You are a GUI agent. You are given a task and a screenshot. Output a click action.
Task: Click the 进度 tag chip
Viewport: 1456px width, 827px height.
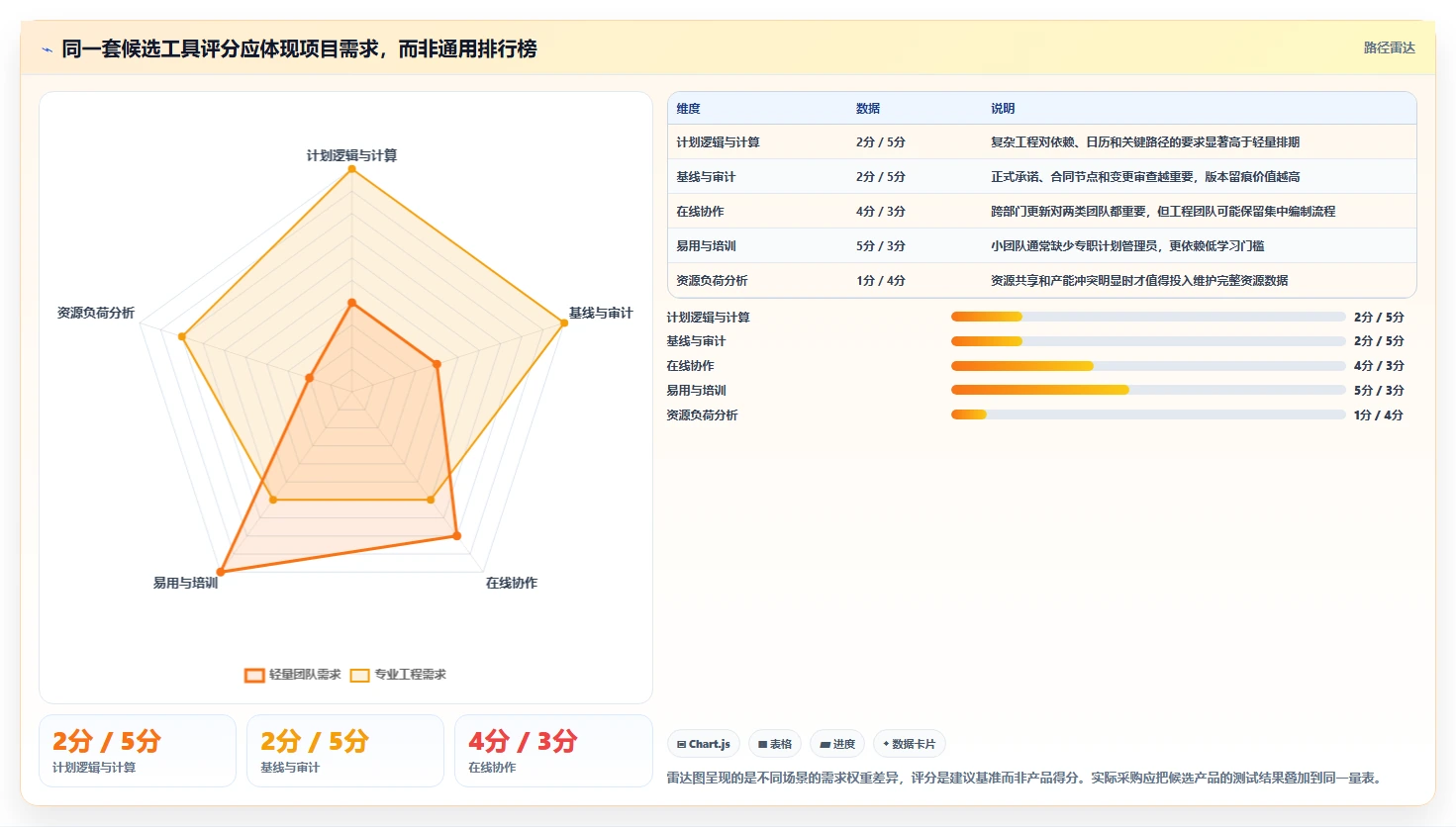(837, 744)
